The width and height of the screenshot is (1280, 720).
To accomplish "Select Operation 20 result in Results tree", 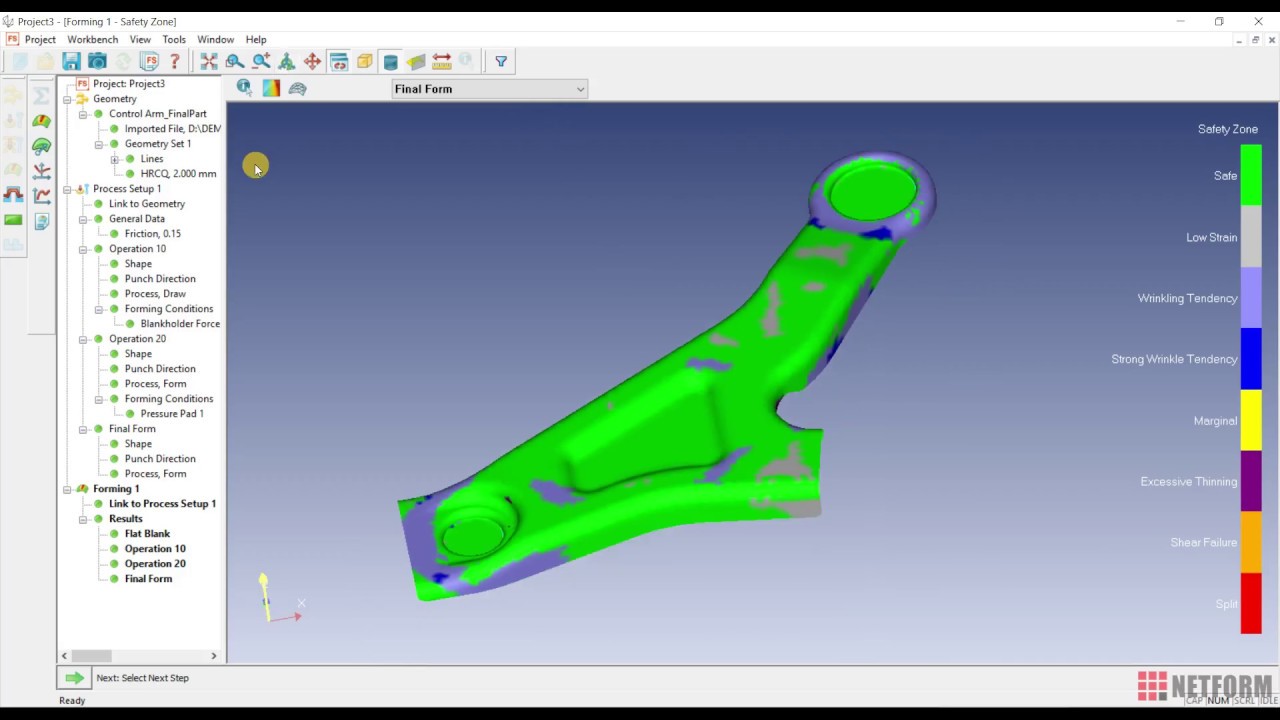I will (155, 564).
